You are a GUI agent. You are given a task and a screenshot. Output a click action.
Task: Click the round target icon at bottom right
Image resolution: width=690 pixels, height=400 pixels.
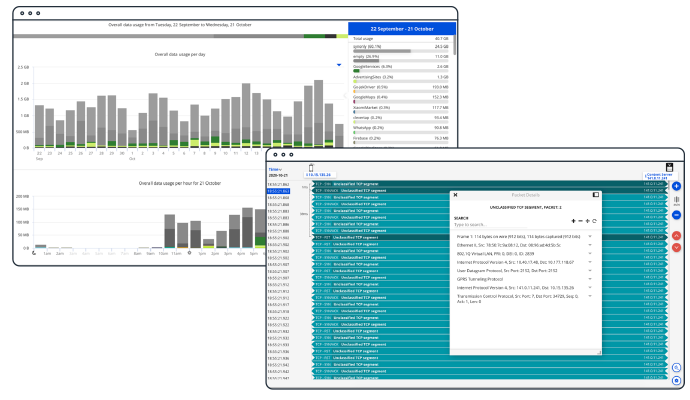(x=677, y=381)
